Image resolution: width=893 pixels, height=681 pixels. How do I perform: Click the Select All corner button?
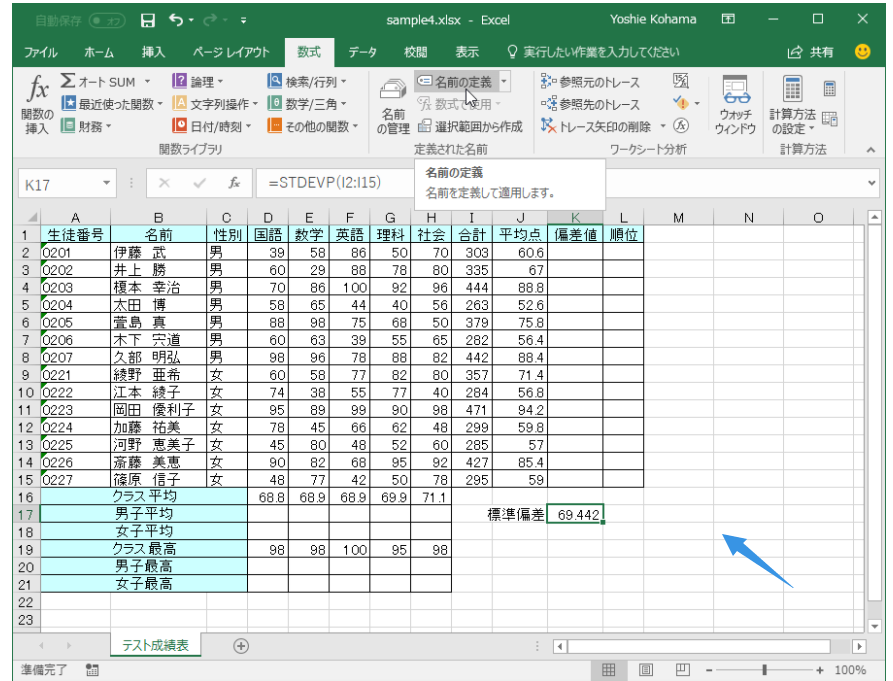click(x=31, y=218)
